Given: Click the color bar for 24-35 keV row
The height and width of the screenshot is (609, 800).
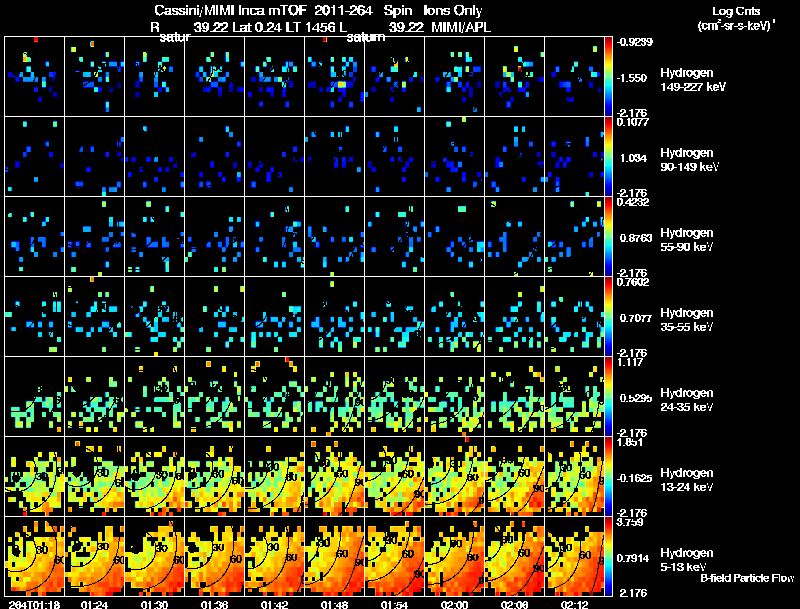Looking at the screenshot, I should click(608, 396).
